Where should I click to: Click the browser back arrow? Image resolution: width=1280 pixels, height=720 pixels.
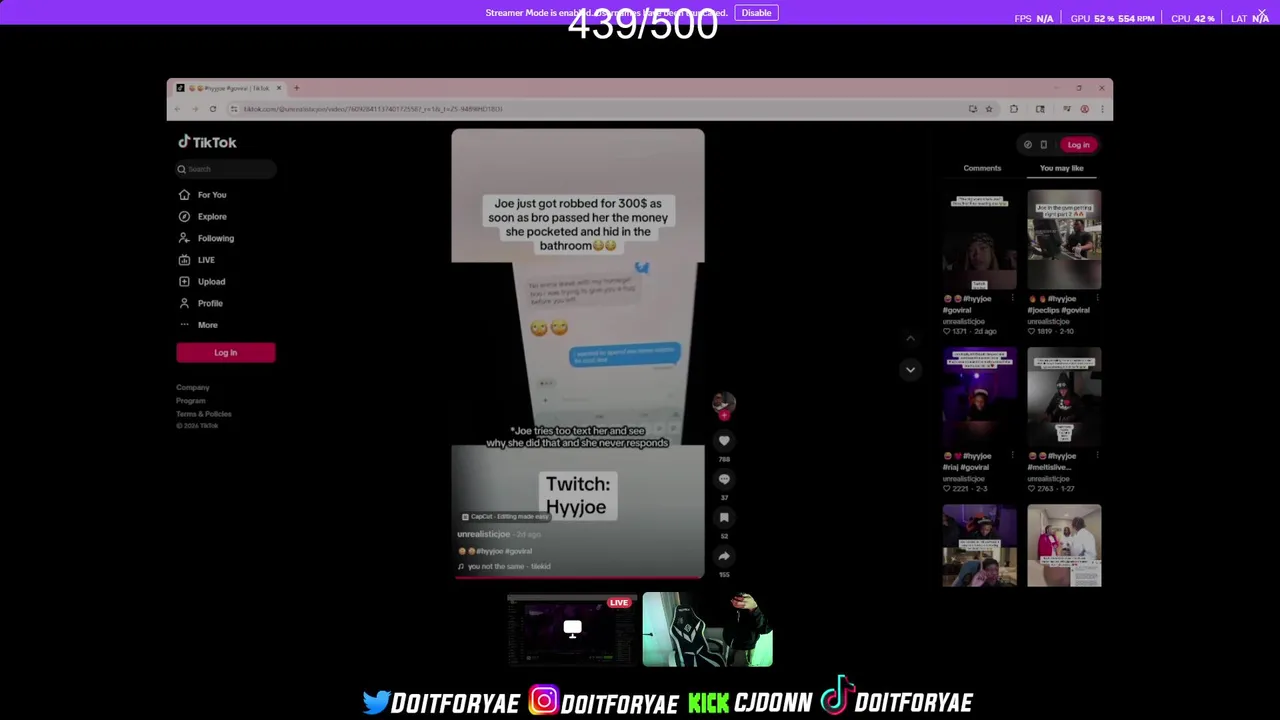click(178, 109)
